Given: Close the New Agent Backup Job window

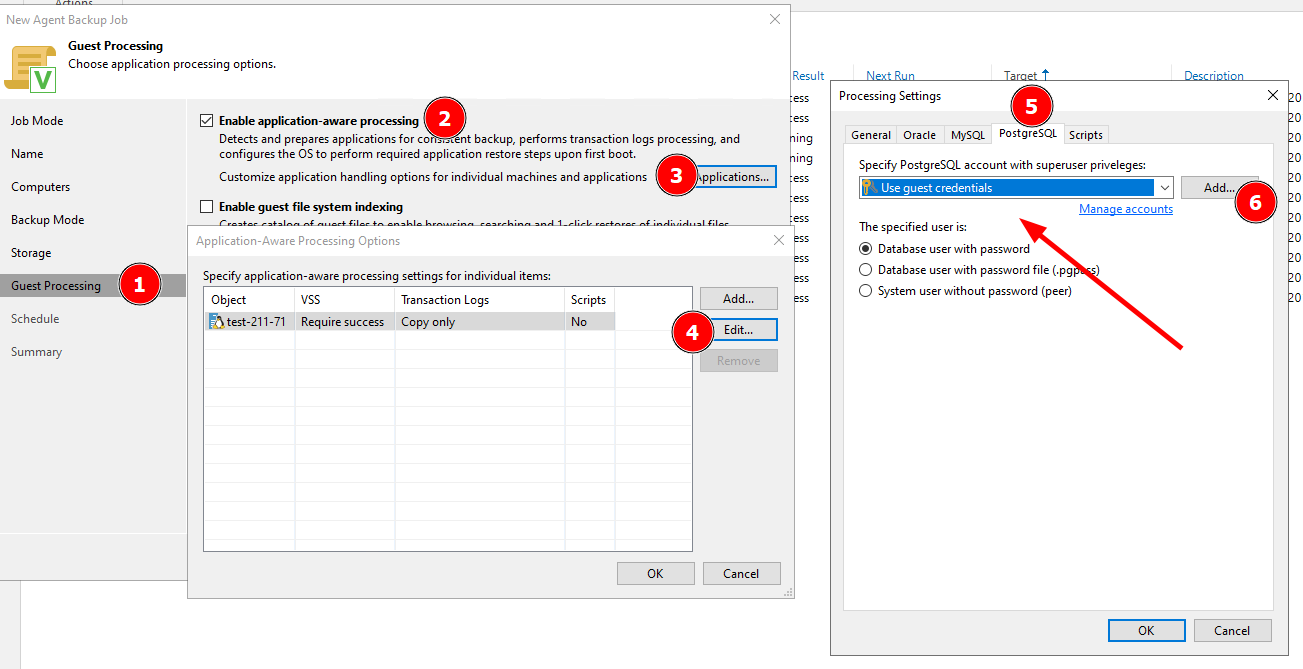Looking at the screenshot, I should click(774, 19).
